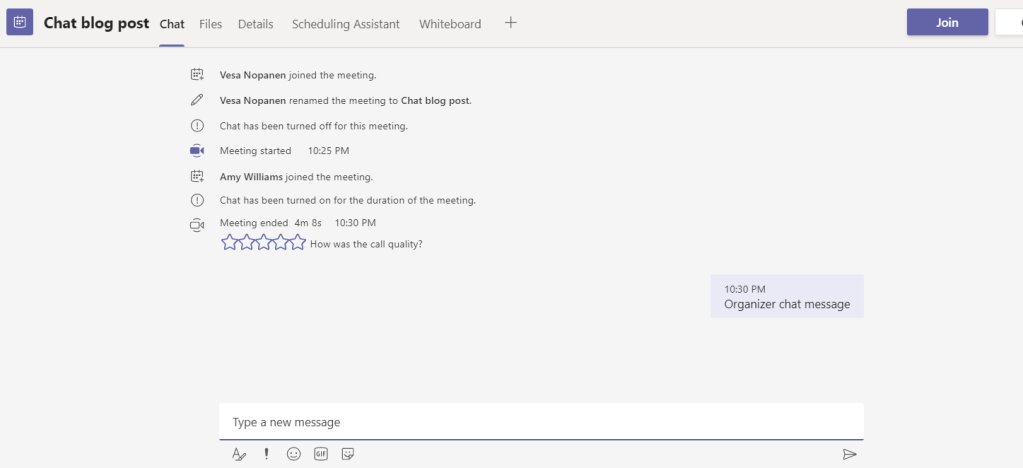Click the plus icon to add a tab
Screen dimensions: 1023x468
point(511,23)
